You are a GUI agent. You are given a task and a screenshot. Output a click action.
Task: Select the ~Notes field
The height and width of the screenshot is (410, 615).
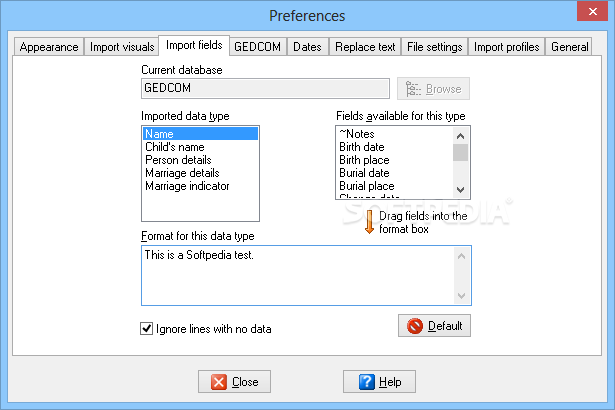(395, 134)
